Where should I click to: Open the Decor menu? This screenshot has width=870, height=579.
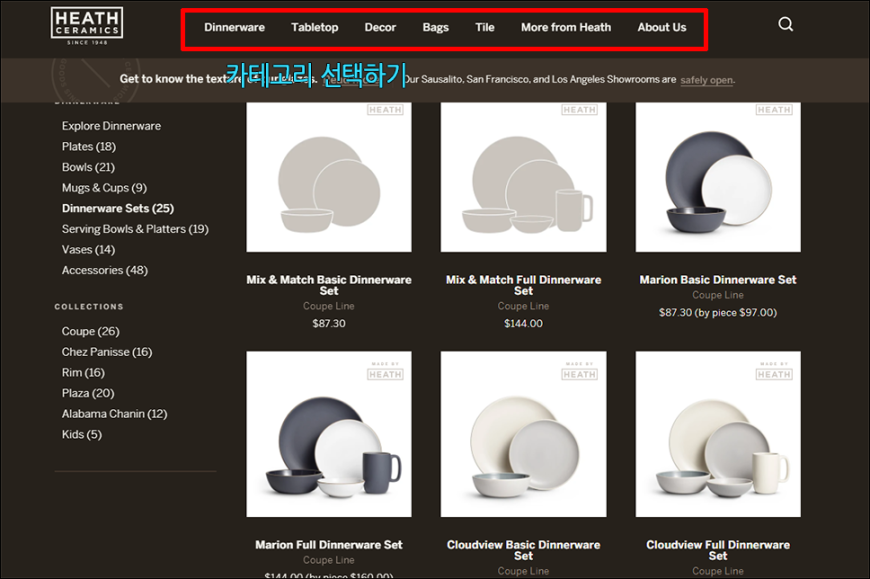click(x=380, y=27)
